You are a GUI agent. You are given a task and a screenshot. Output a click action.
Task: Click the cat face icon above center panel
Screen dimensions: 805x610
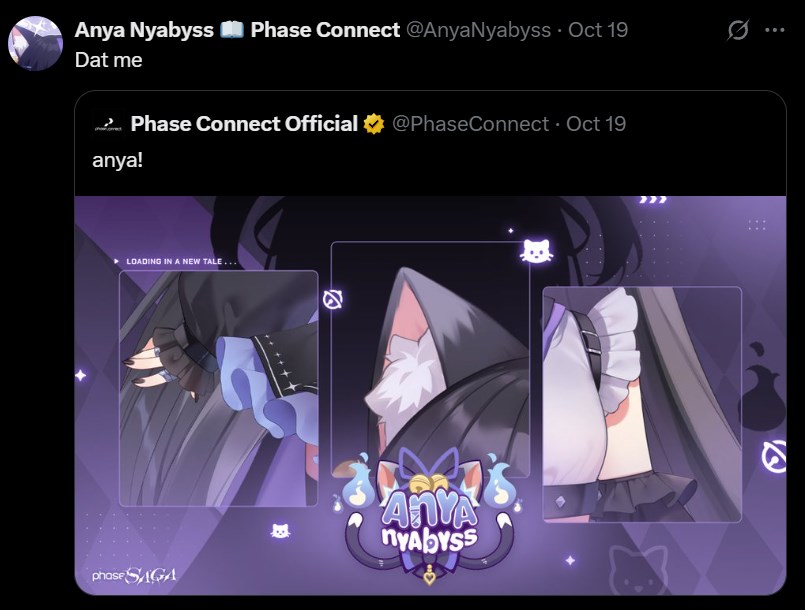click(536, 251)
